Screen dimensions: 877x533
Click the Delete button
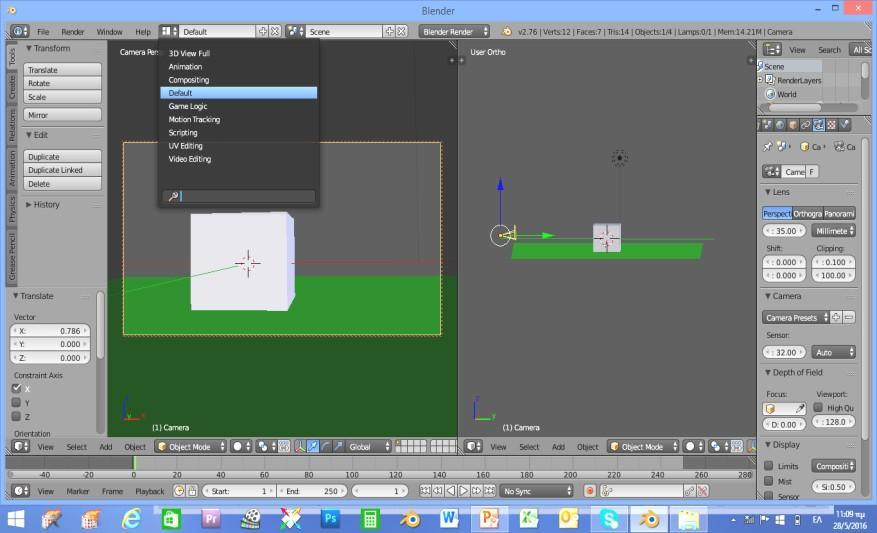point(63,184)
